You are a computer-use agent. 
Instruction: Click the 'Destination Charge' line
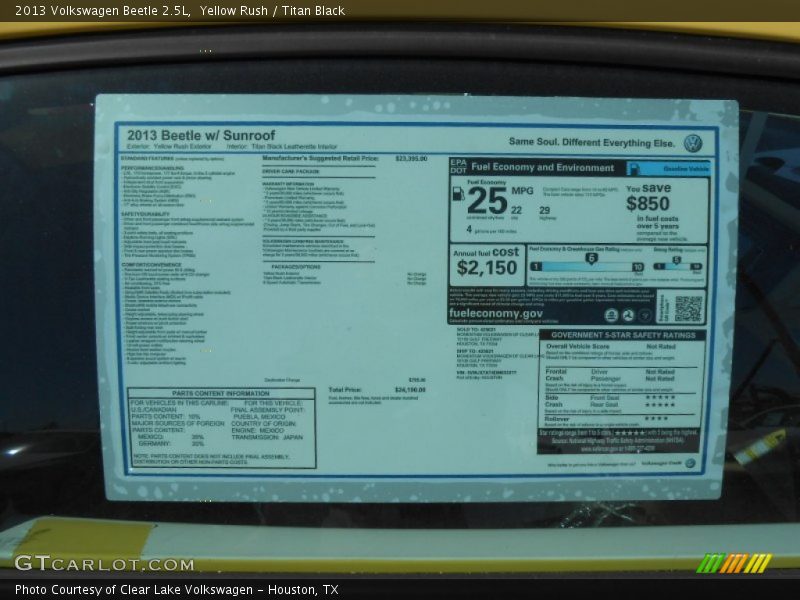point(282,380)
